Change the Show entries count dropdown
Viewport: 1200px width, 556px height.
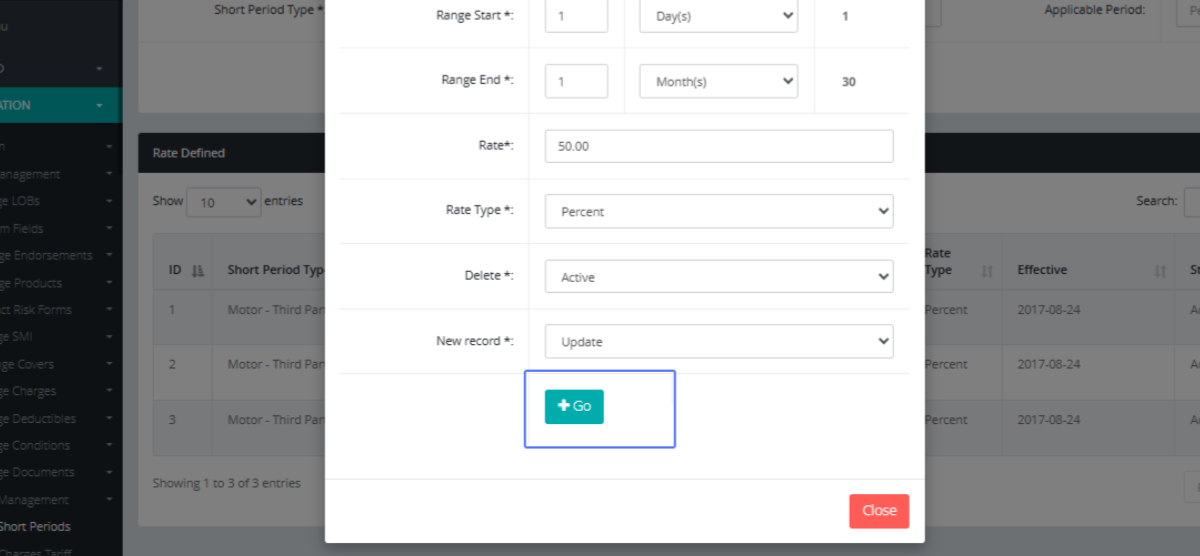[223, 202]
